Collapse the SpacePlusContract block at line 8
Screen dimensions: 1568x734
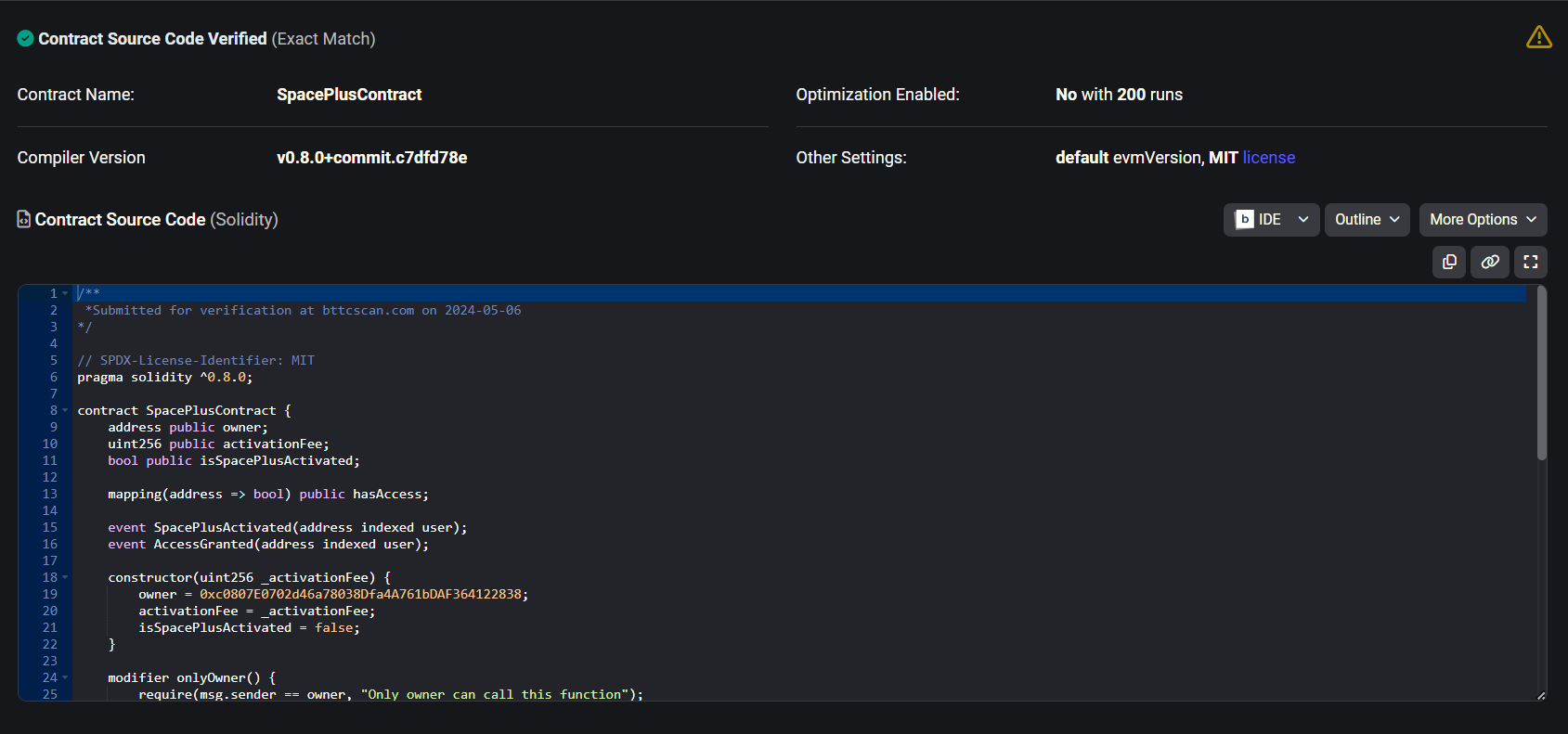[x=65, y=411]
